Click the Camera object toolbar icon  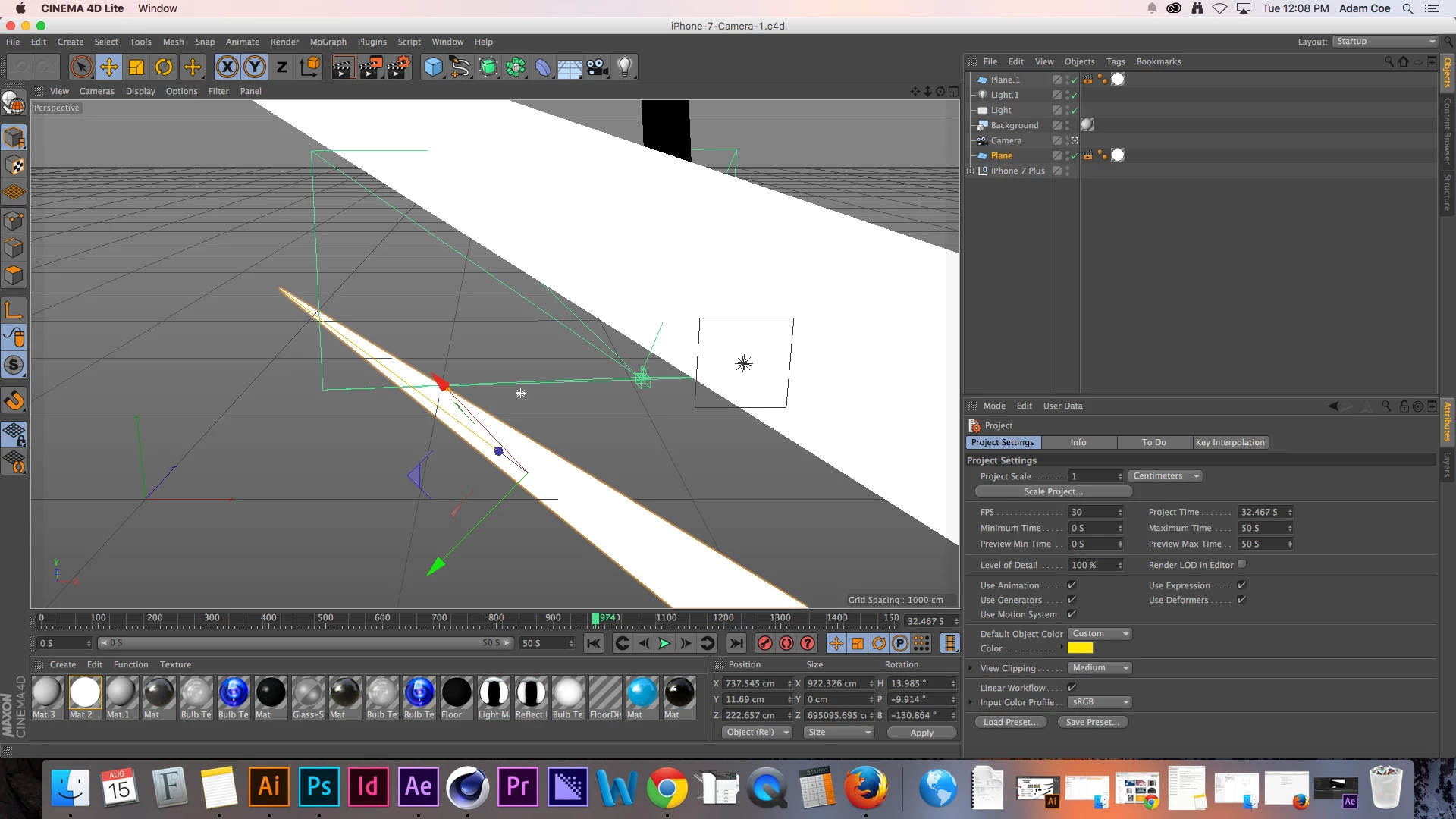[598, 67]
